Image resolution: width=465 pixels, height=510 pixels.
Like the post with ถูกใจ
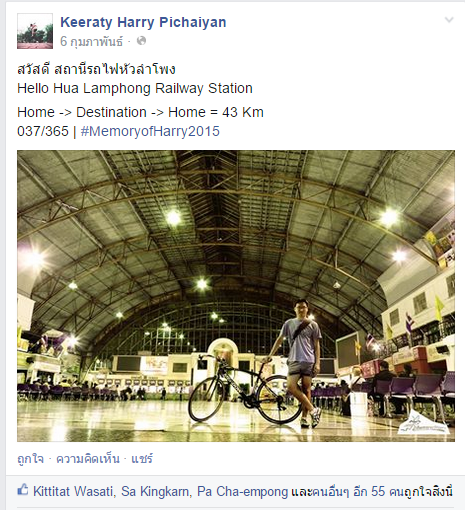[30, 459]
